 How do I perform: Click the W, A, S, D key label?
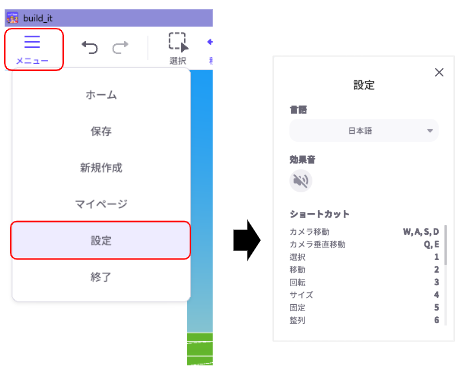tap(421, 232)
